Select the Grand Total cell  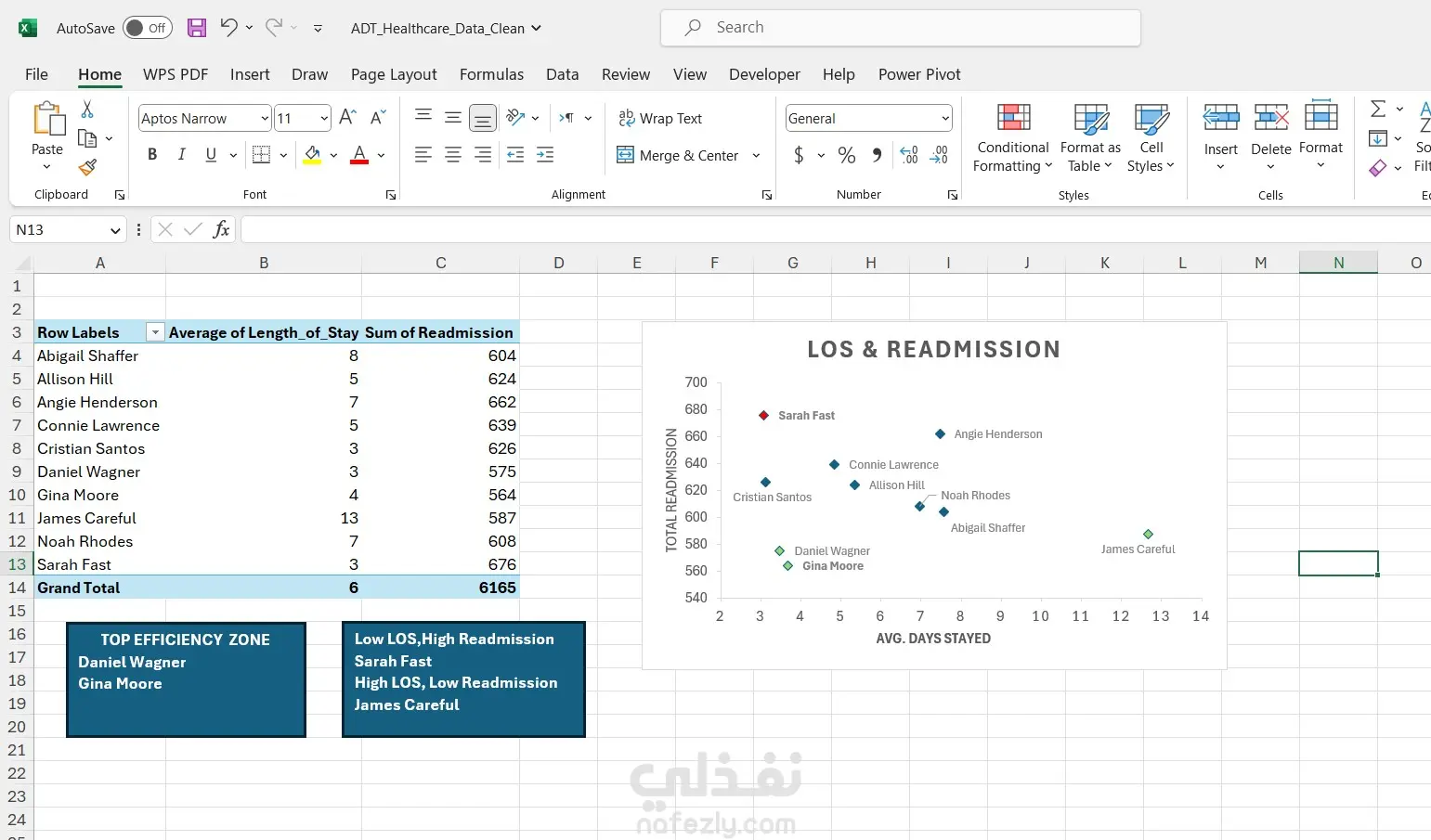100,588
